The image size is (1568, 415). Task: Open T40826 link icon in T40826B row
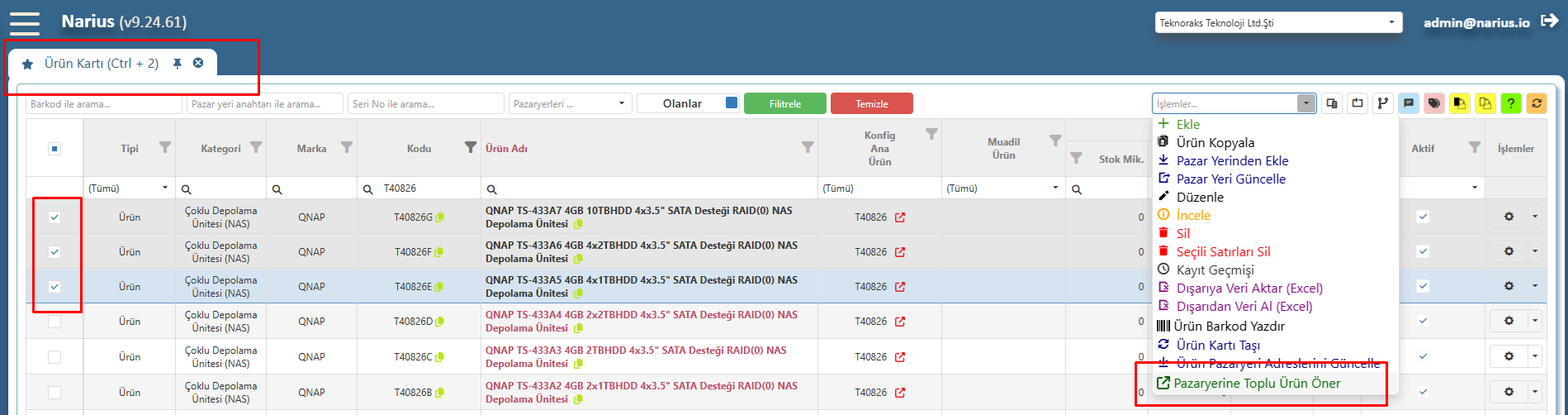tap(900, 393)
